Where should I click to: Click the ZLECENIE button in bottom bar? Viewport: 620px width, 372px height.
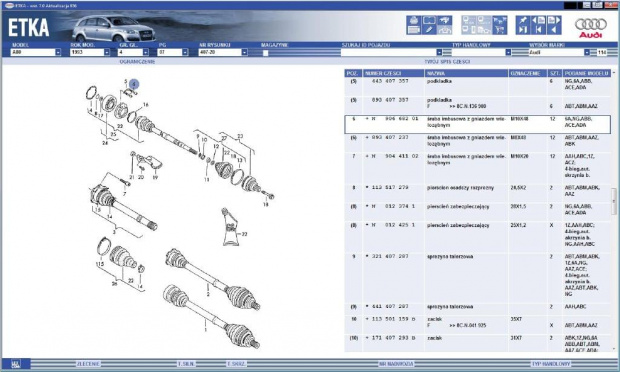point(88,364)
